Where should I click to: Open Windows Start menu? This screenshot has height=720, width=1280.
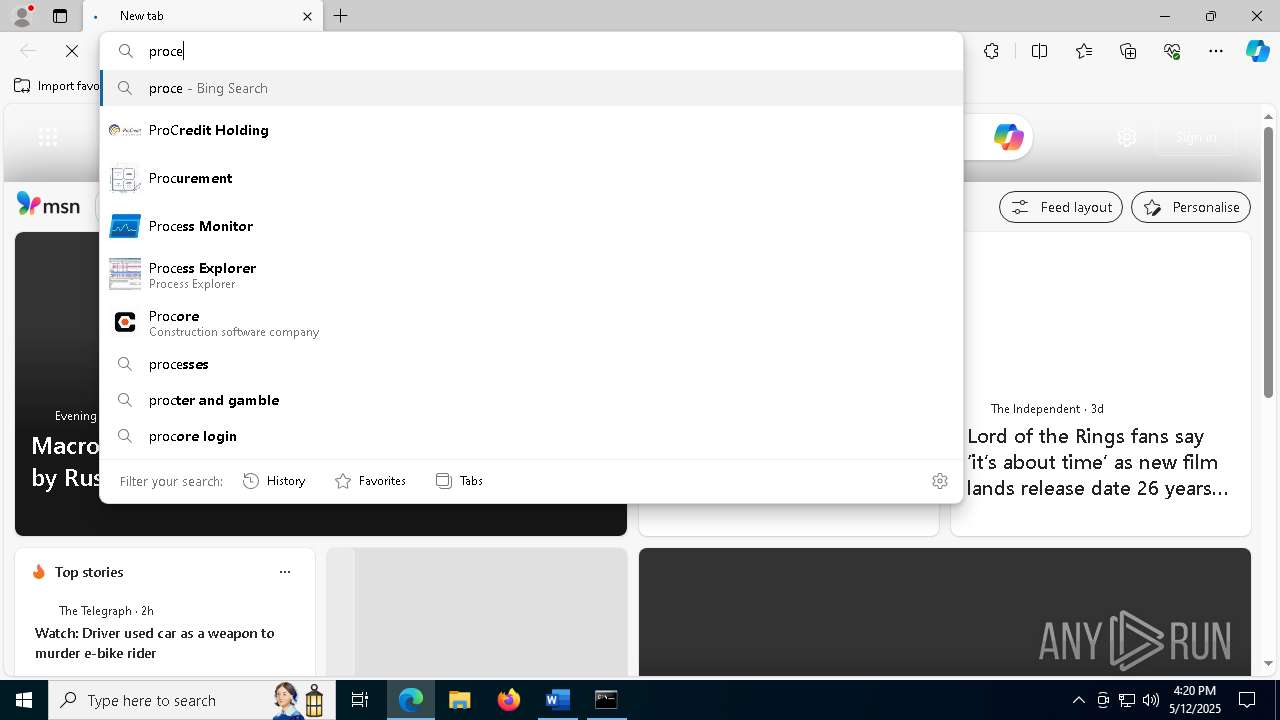coord(24,700)
